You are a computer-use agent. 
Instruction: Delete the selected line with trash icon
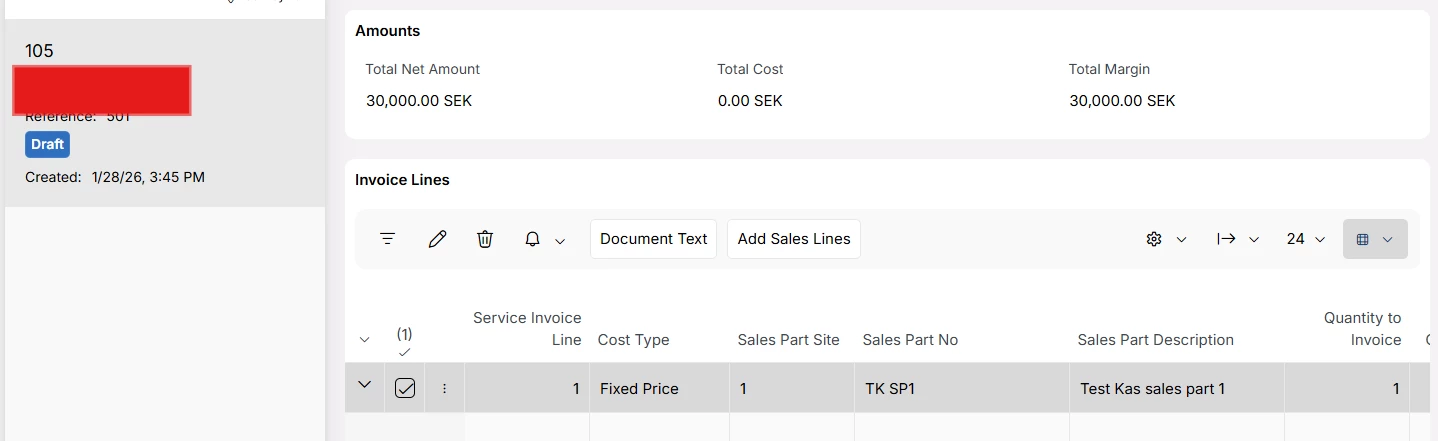click(485, 239)
